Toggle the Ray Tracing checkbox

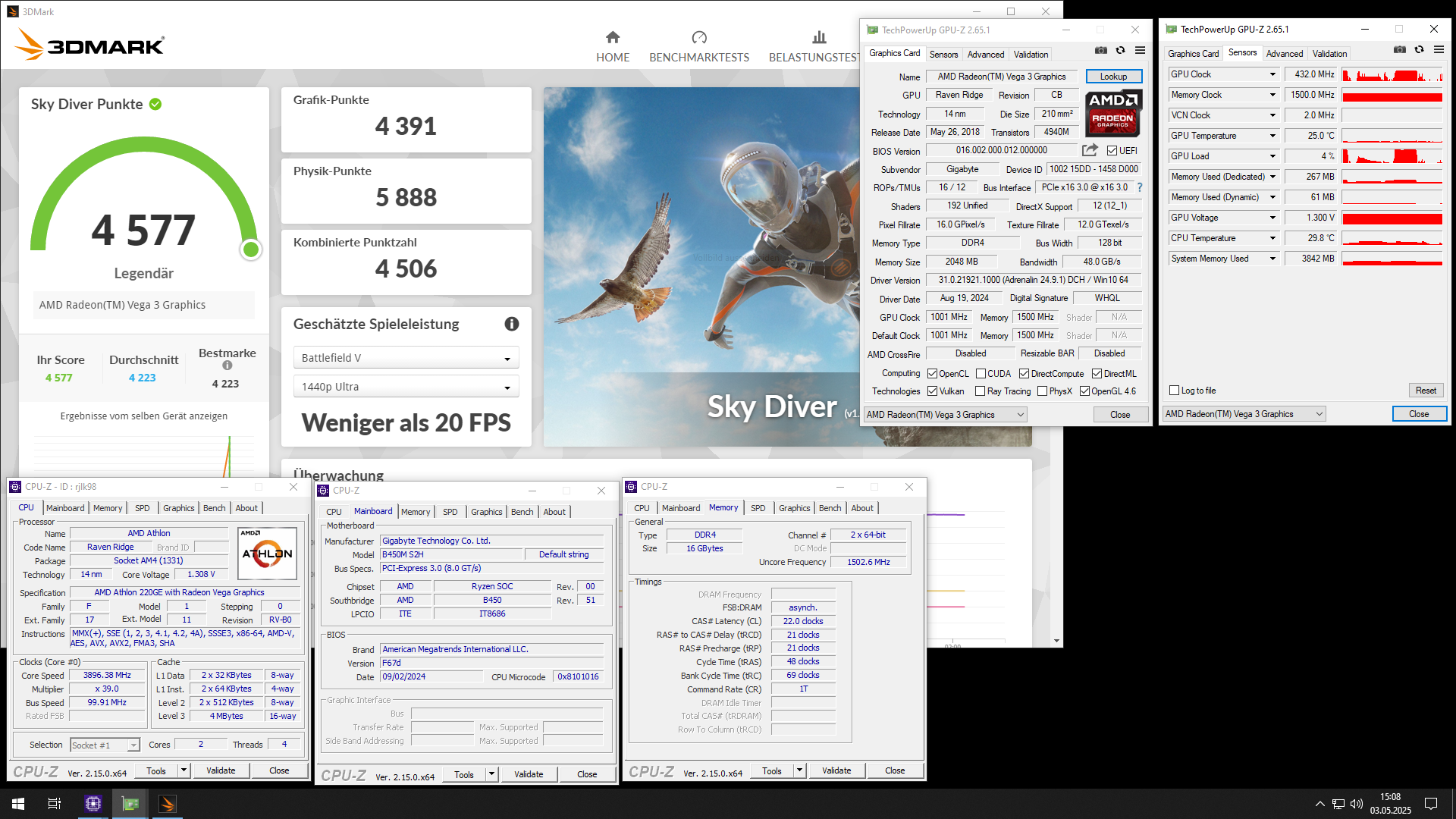pyautogui.click(x=980, y=391)
